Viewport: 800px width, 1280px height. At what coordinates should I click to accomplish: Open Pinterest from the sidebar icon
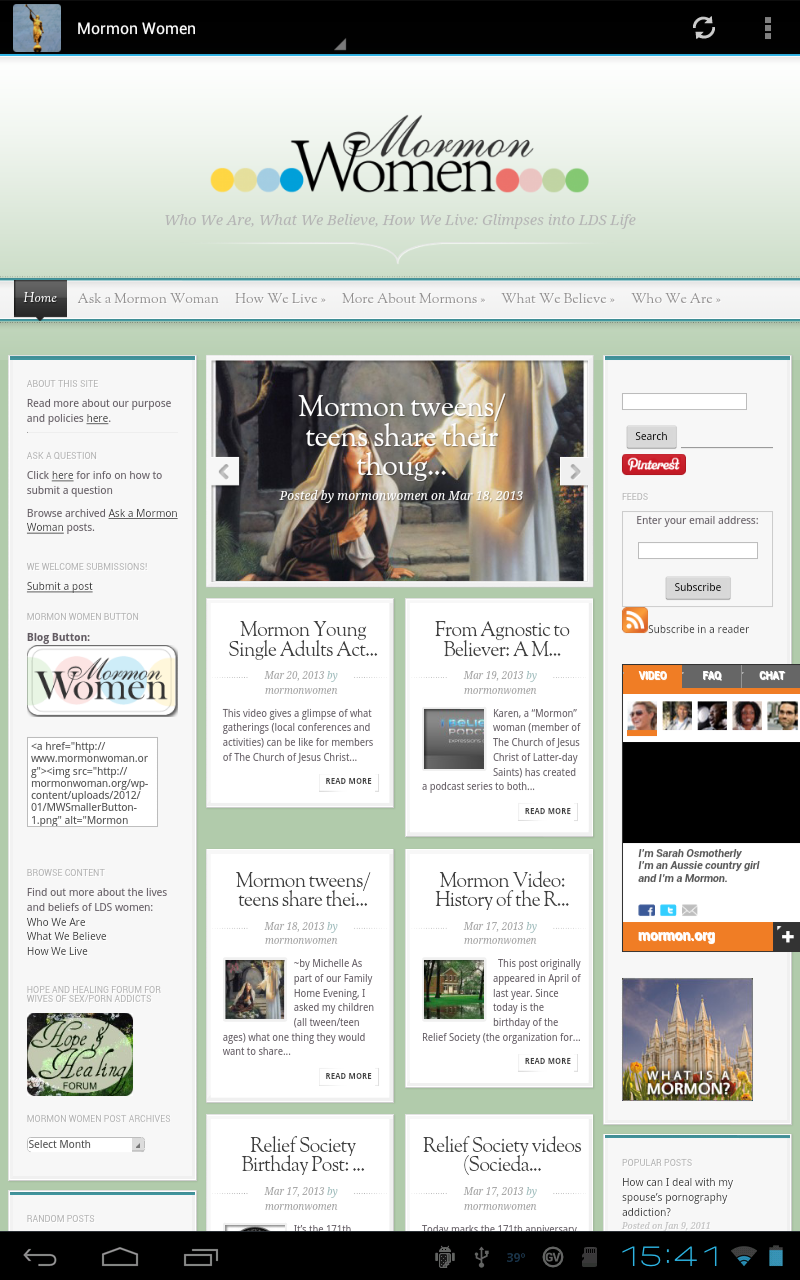pos(654,465)
